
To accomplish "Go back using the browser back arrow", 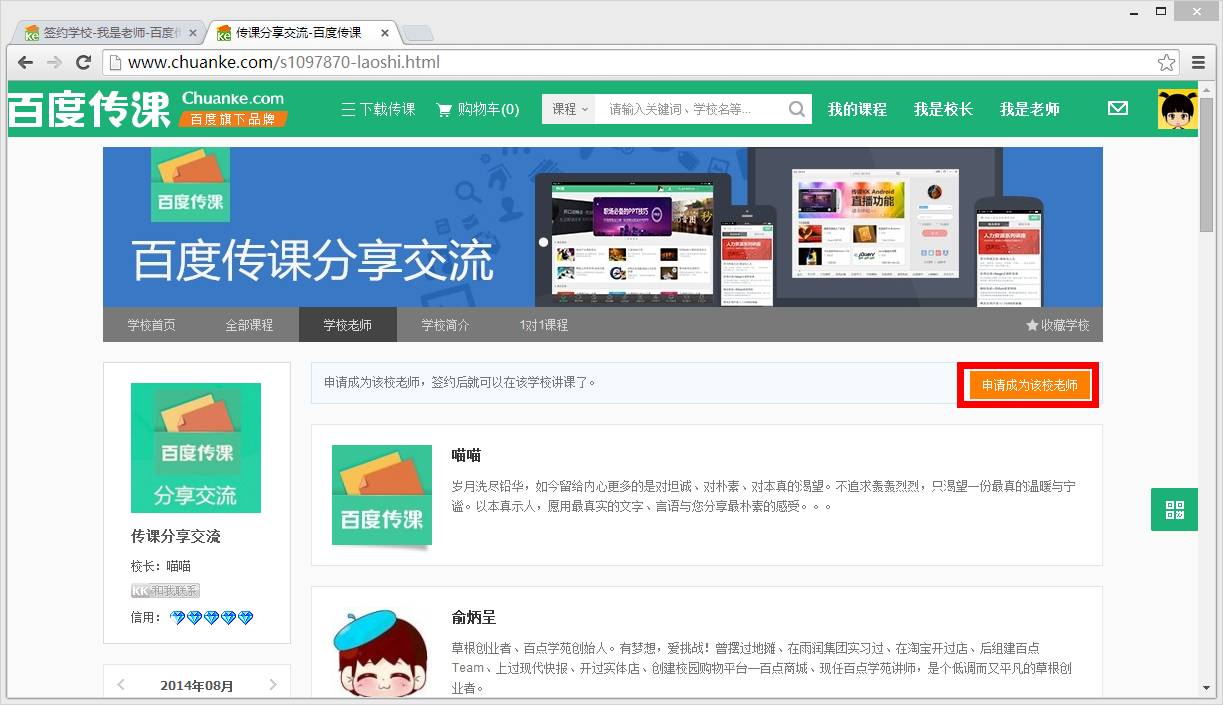I will pyautogui.click(x=24, y=61).
